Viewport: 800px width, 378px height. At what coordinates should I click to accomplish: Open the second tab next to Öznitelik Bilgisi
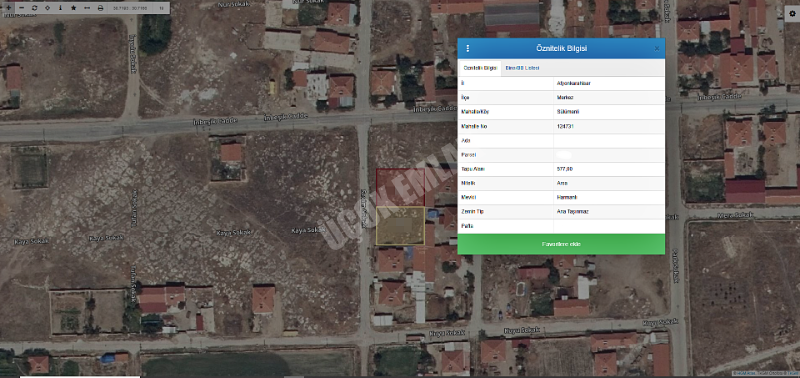tap(522, 68)
